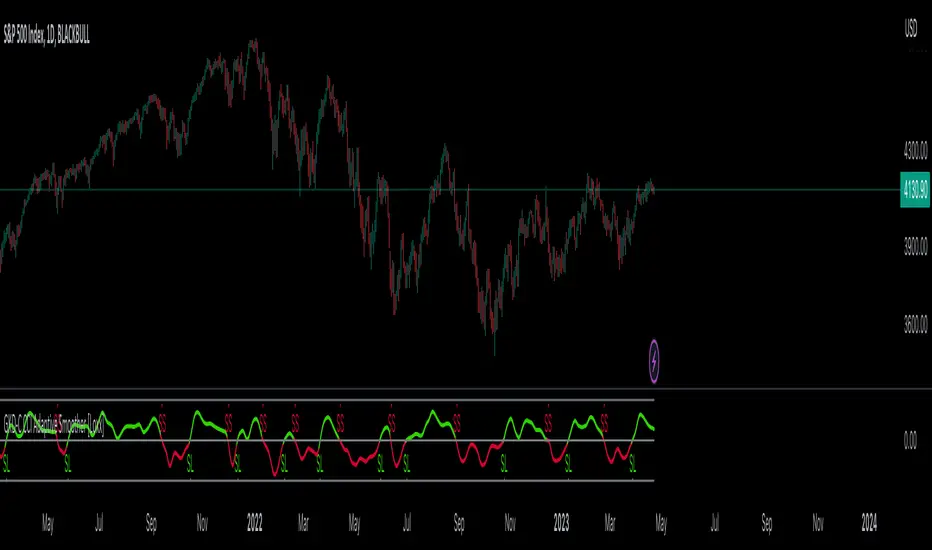Click the green 4130.90 current price label

[915, 190]
